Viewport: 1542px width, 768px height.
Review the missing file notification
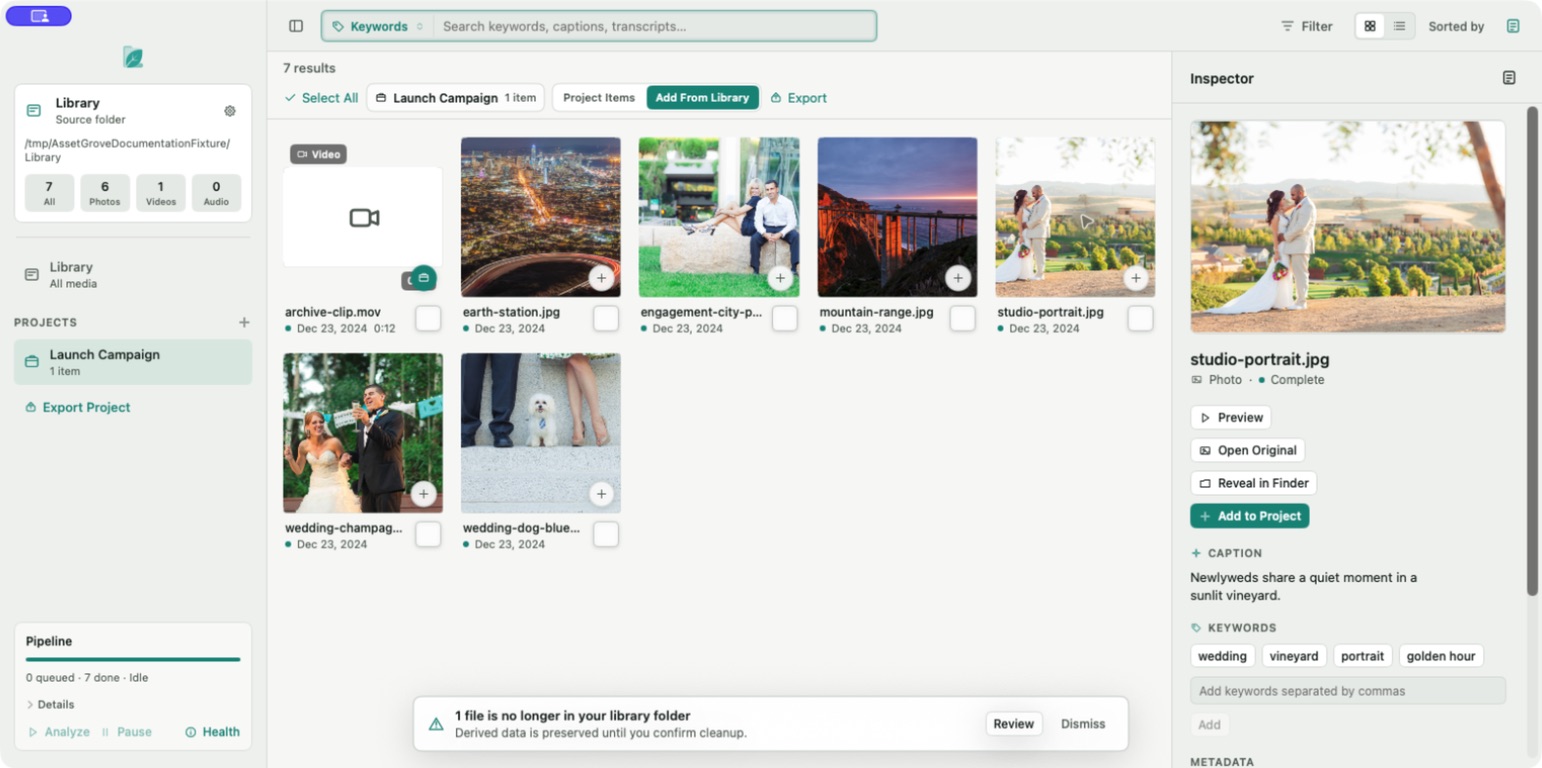(1013, 724)
